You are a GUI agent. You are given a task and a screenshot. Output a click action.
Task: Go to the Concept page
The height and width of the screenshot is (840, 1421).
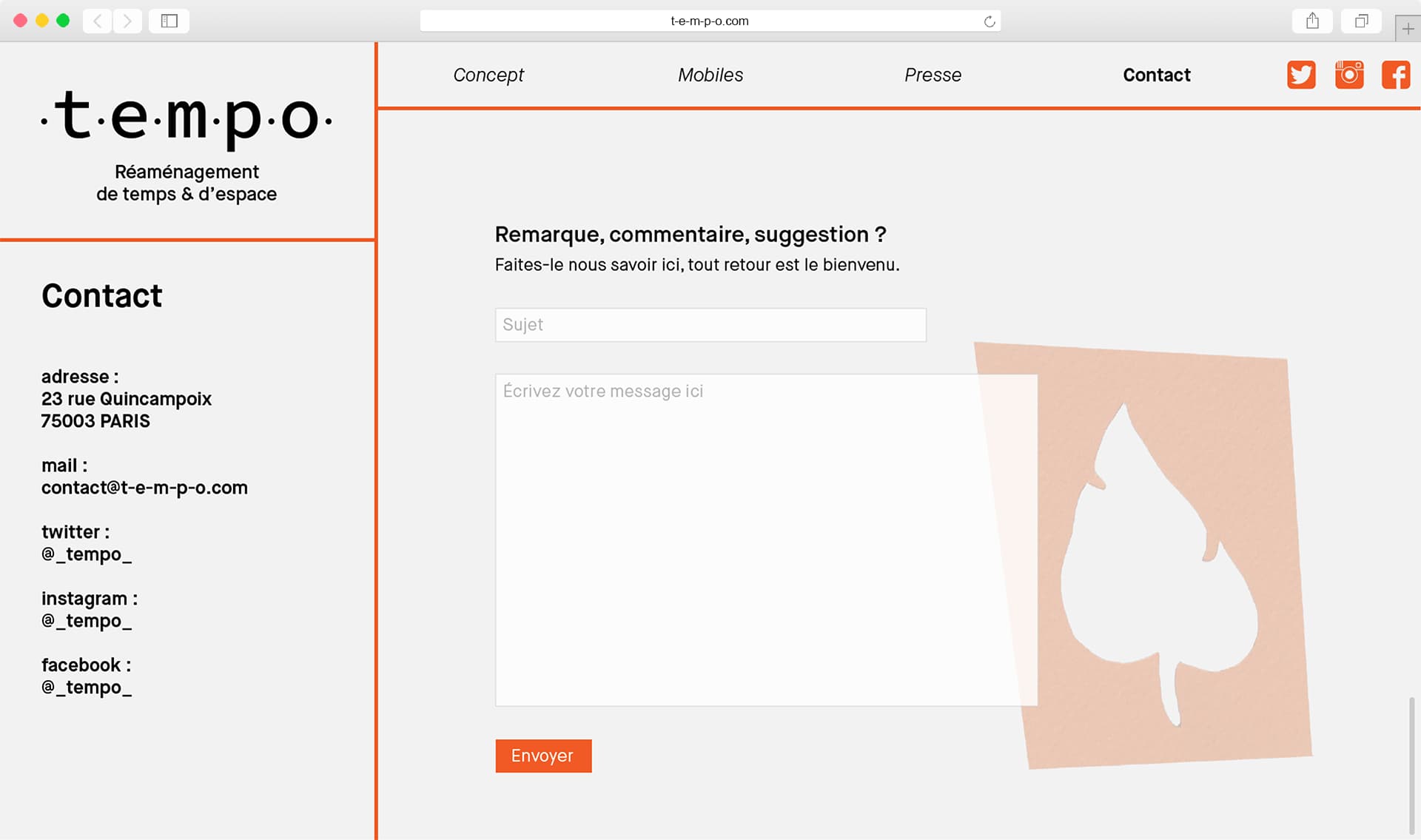(x=488, y=75)
